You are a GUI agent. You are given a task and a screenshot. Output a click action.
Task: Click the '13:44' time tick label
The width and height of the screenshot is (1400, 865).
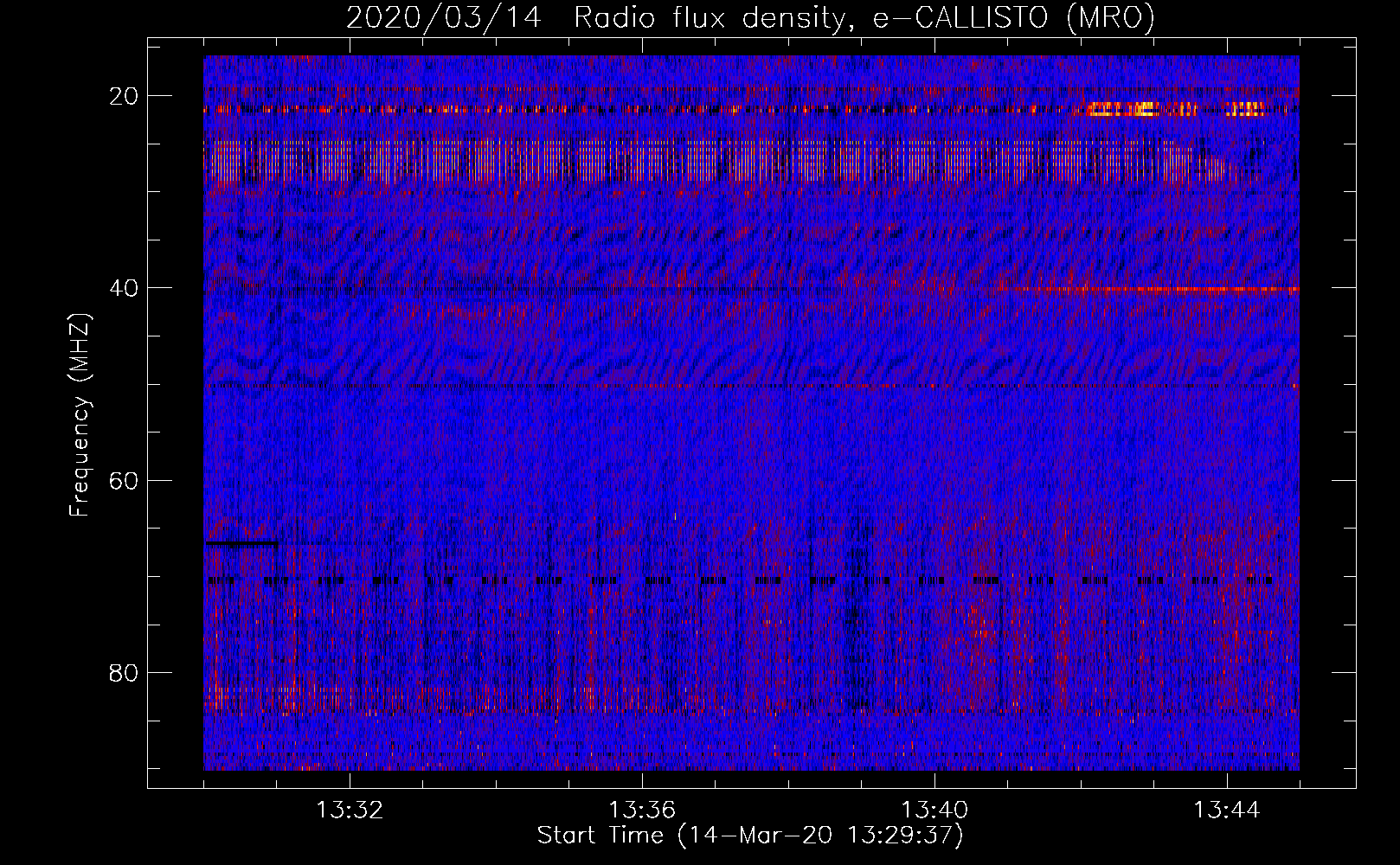(1227, 811)
